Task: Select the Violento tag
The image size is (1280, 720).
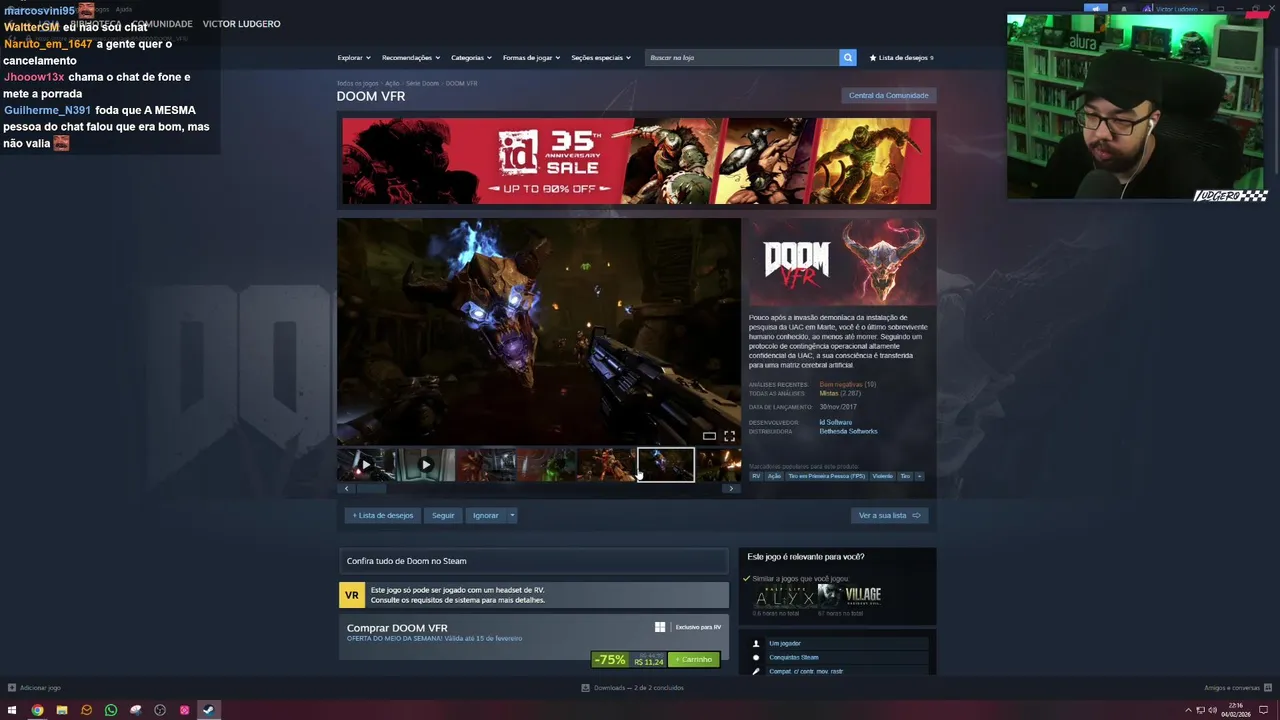Action: click(882, 476)
